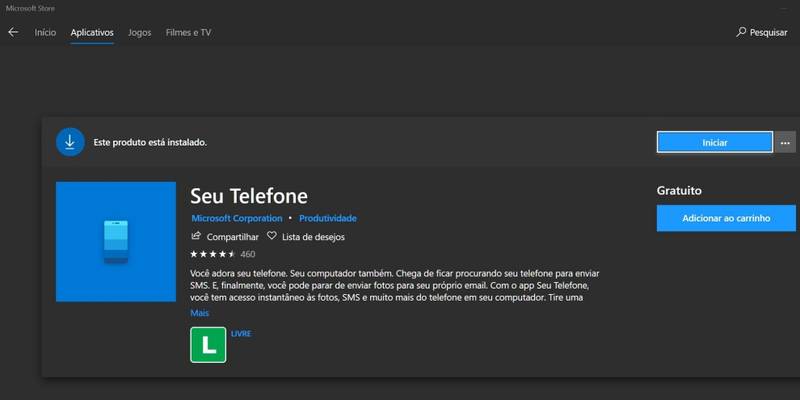Expand the description with Mais link
Screen dimensions: 800x400
coord(199,313)
